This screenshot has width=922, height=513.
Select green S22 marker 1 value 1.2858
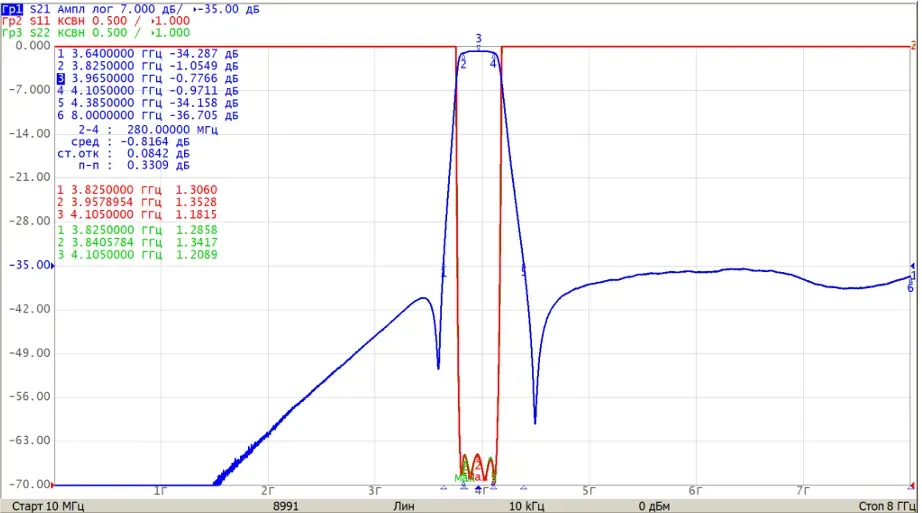pyautogui.click(x=196, y=230)
